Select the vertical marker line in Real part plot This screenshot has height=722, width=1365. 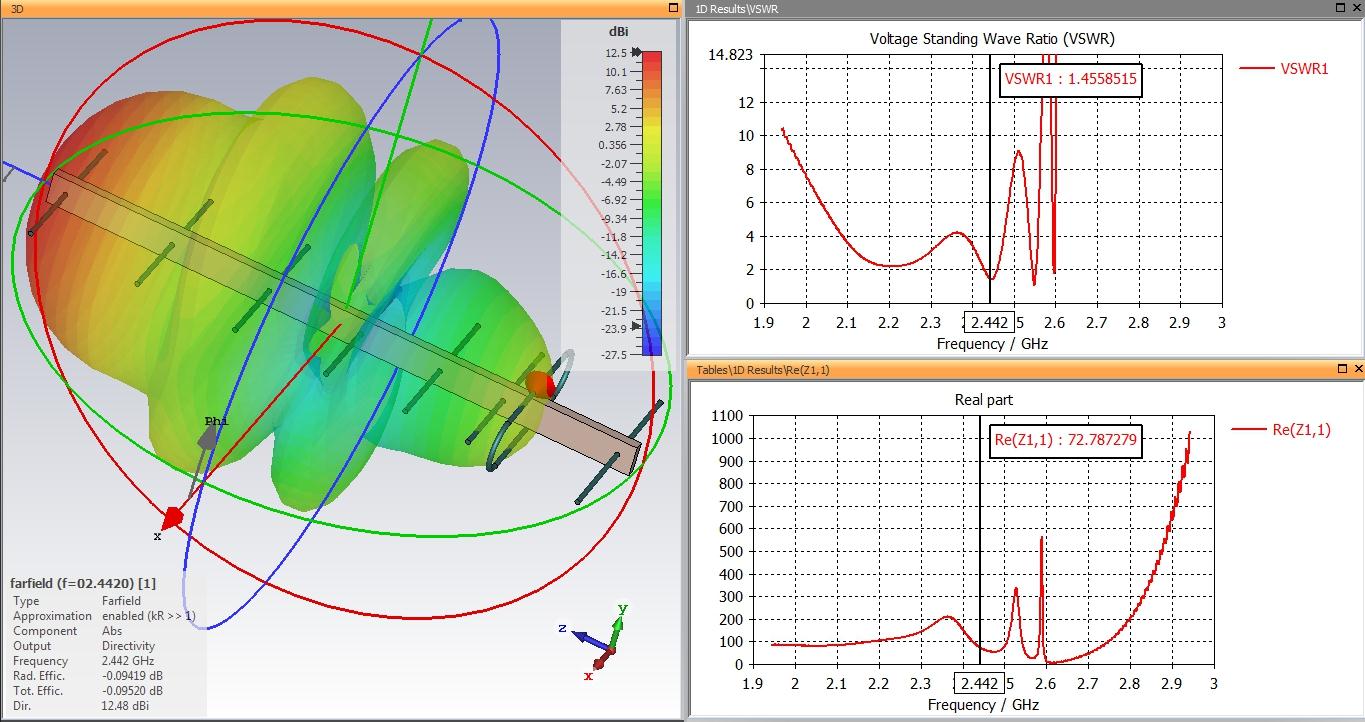pos(979,540)
